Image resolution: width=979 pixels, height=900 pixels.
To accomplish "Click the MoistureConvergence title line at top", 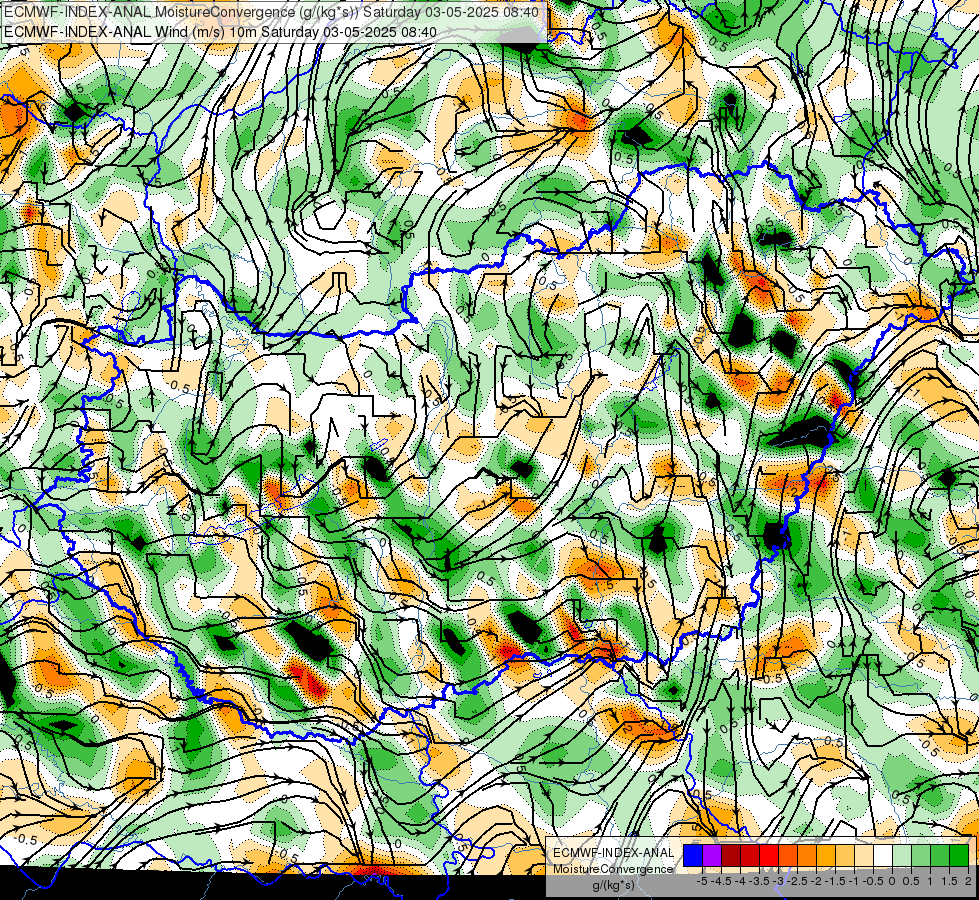I will click(271, 12).
